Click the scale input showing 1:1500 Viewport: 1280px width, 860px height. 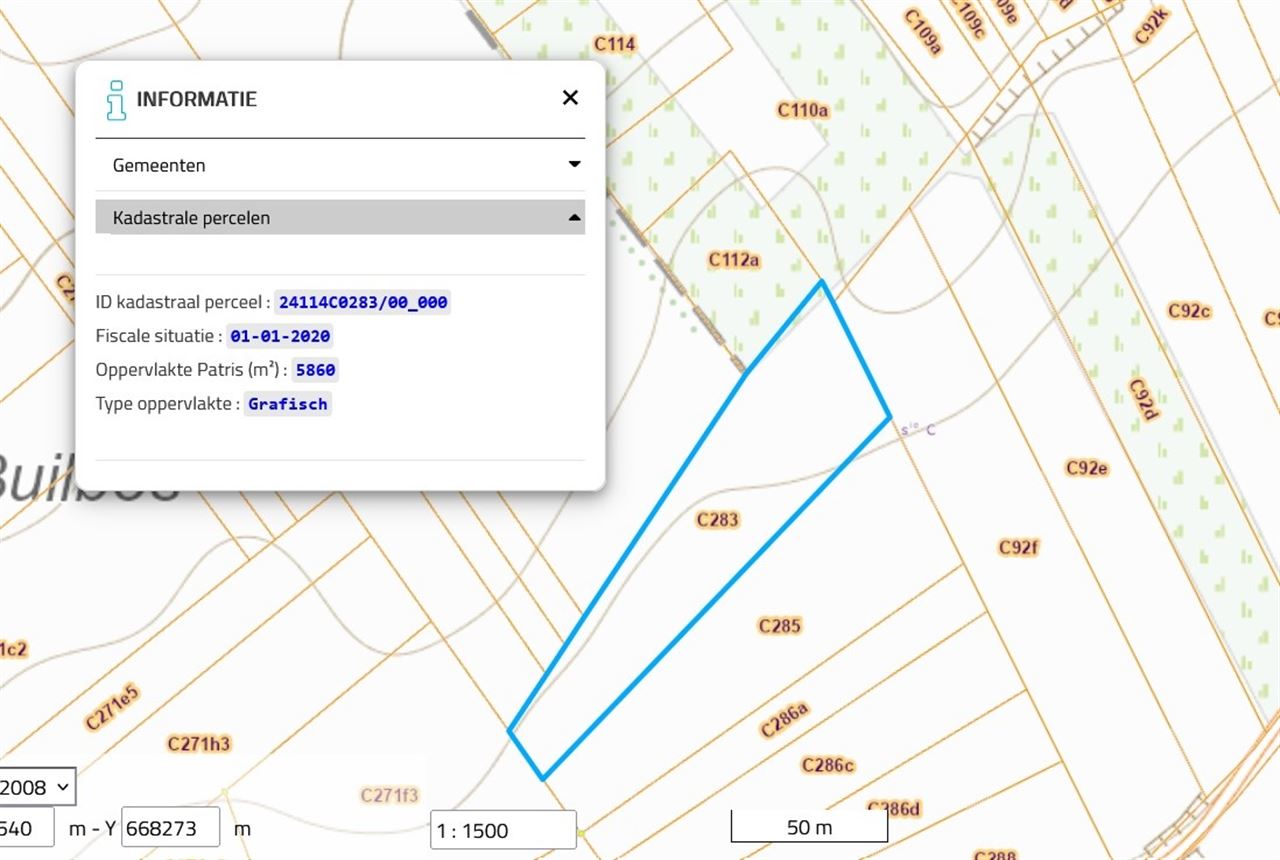coord(502,829)
